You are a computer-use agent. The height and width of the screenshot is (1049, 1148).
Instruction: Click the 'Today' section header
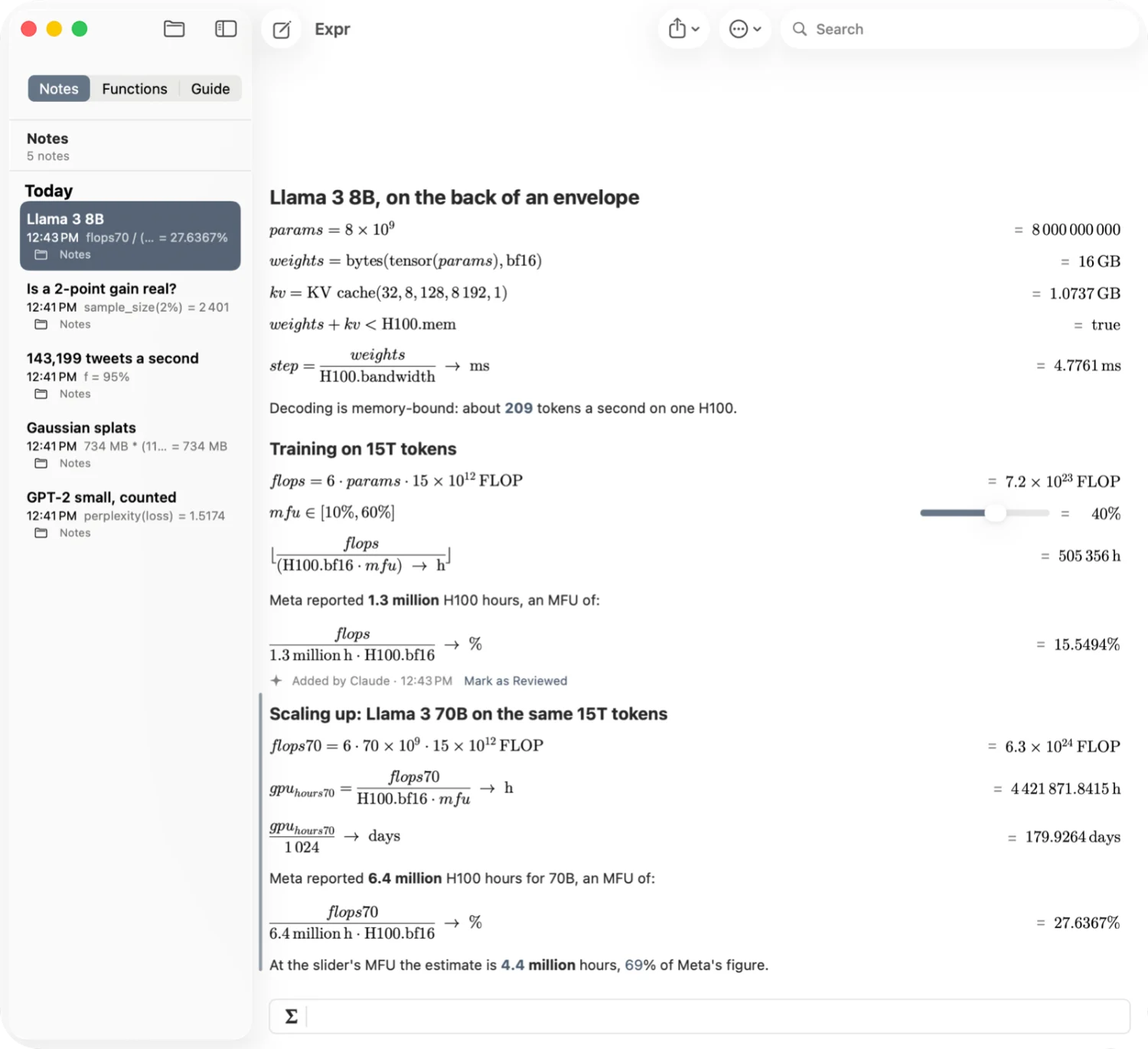[49, 191]
